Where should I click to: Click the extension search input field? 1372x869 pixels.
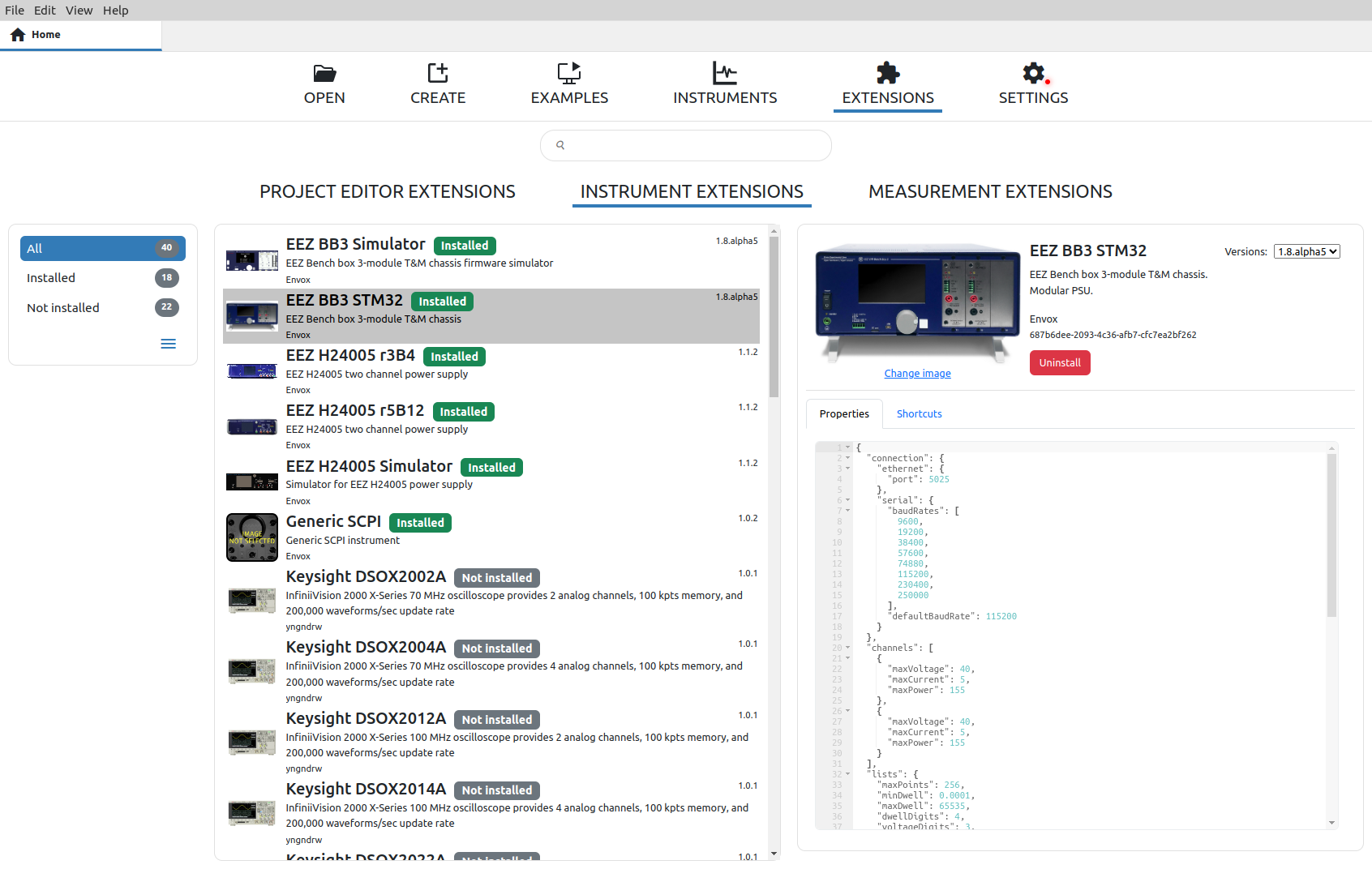686,146
